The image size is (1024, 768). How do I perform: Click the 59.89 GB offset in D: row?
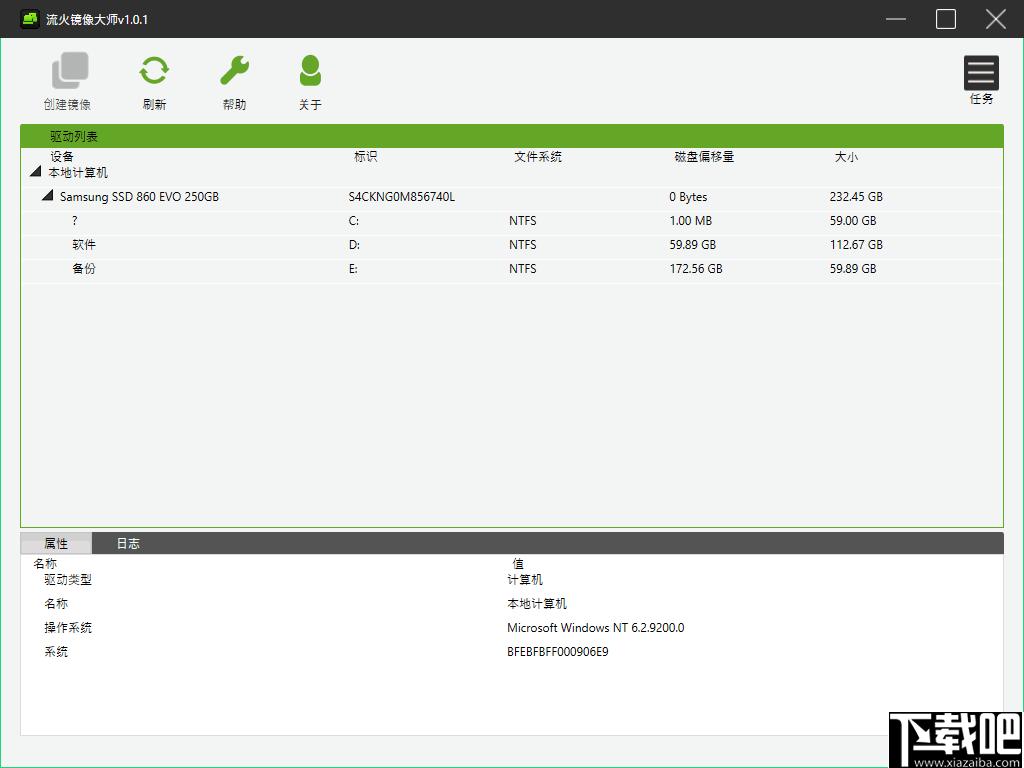[x=692, y=245]
